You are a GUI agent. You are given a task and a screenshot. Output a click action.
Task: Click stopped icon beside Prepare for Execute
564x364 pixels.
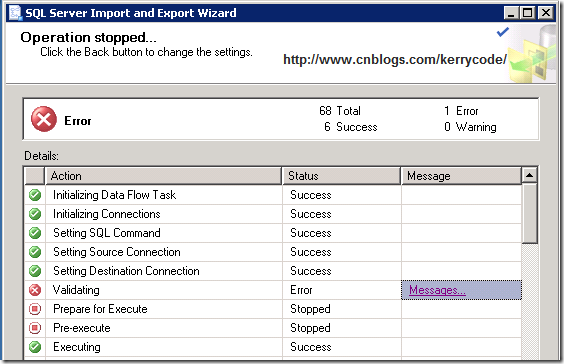pos(35,309)
